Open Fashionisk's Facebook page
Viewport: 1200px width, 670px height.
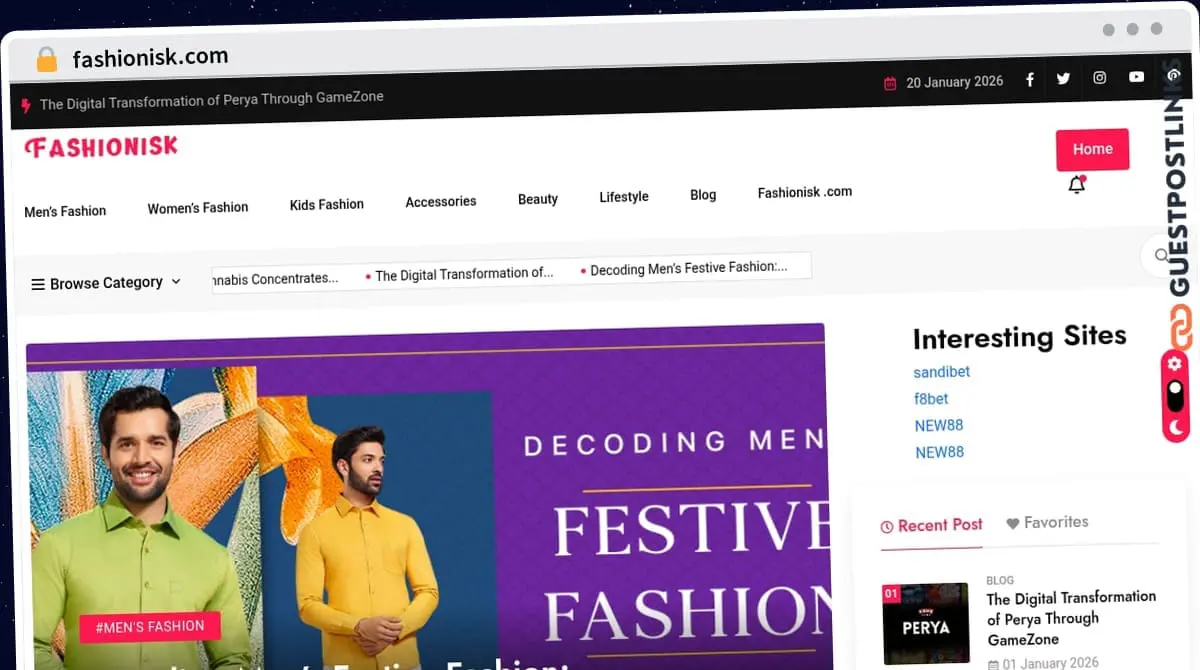1030,78
